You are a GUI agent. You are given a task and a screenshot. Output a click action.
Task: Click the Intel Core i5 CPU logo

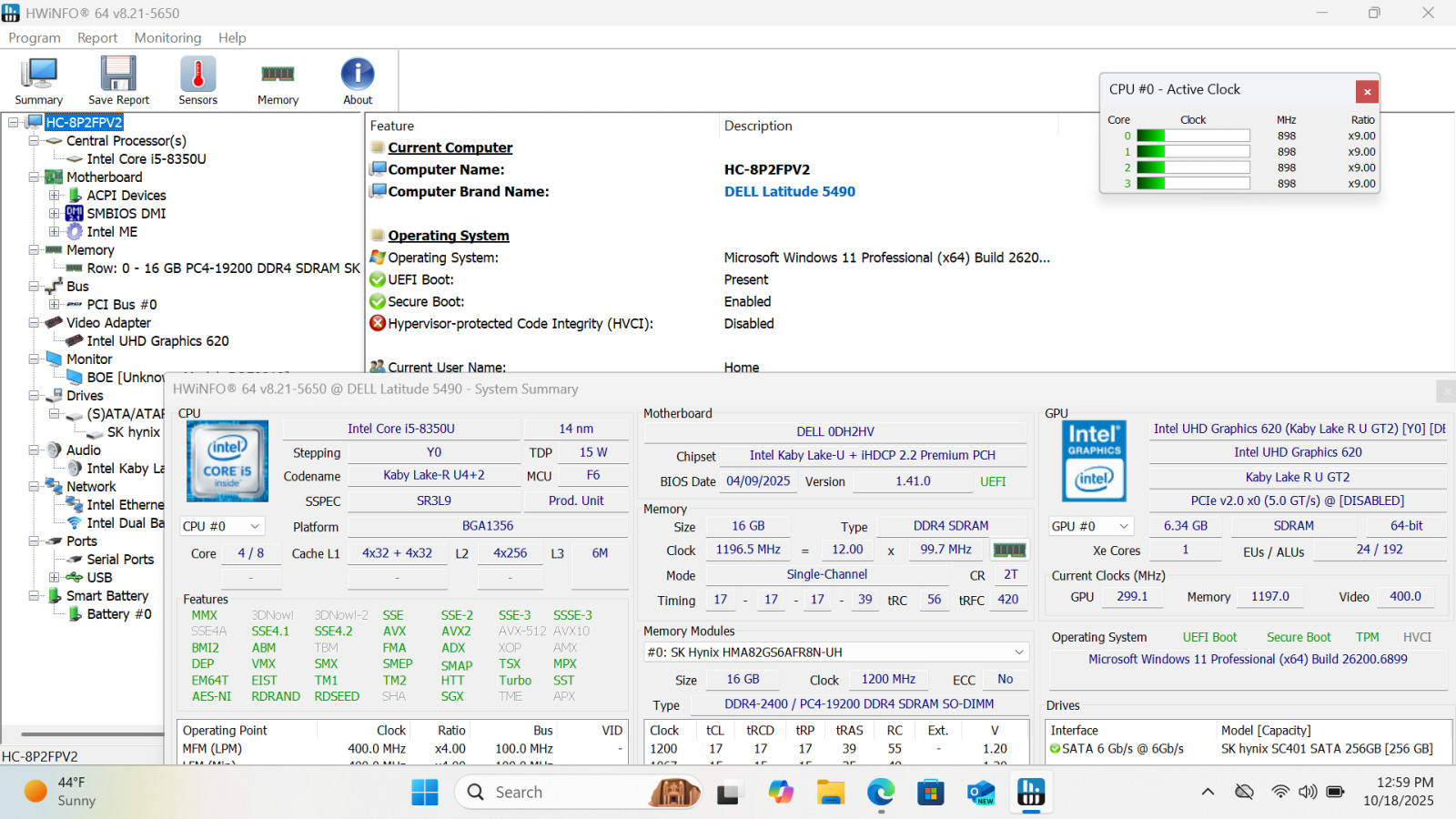pos(227,460)
